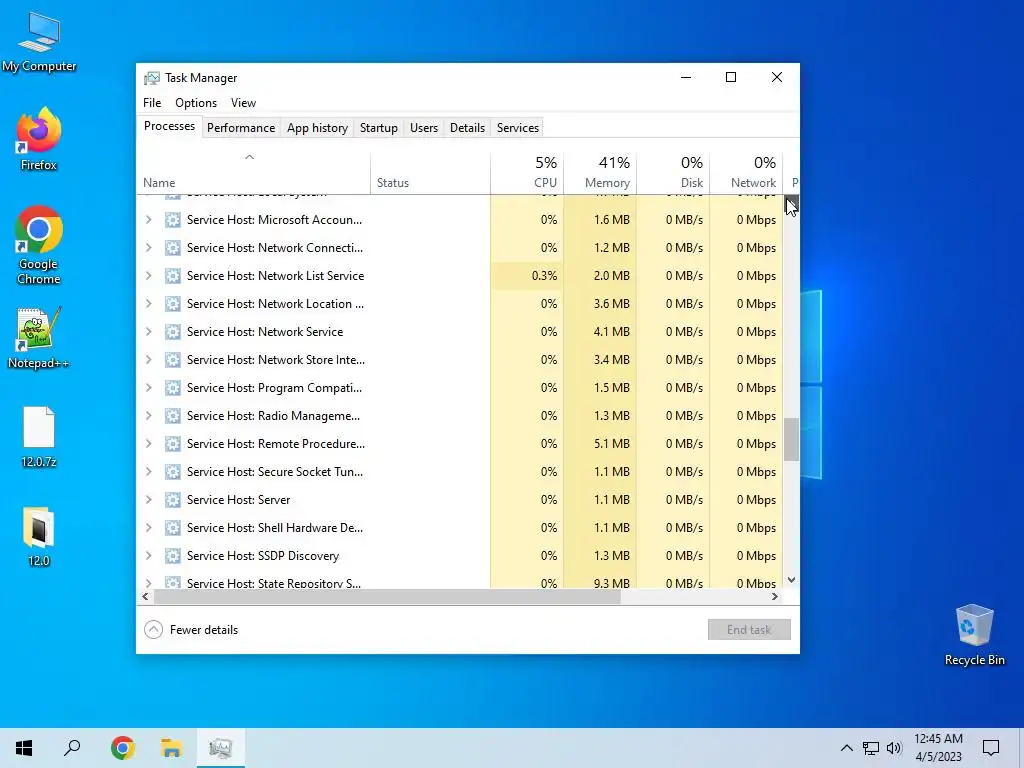Click the vertical scrollbar thumb
The width and height of the screenshot is (1024, 768).
tap(792, 440)
